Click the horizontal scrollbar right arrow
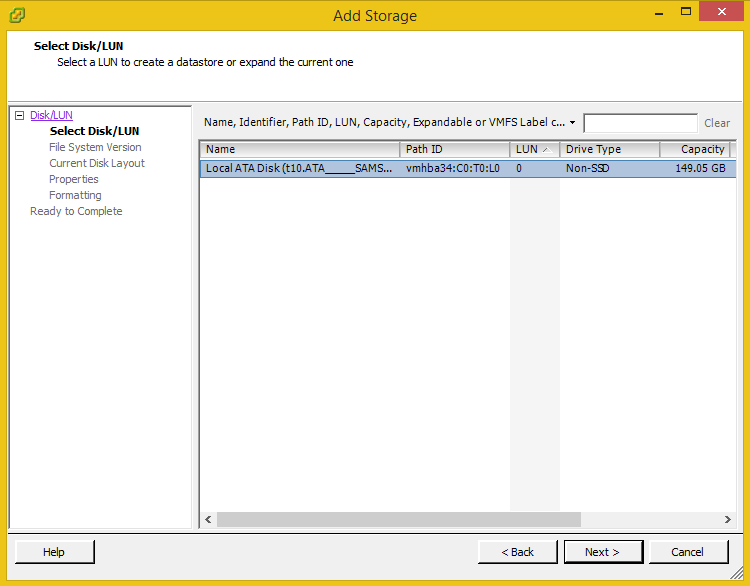750x586 pixels. [x=728, y=520]
